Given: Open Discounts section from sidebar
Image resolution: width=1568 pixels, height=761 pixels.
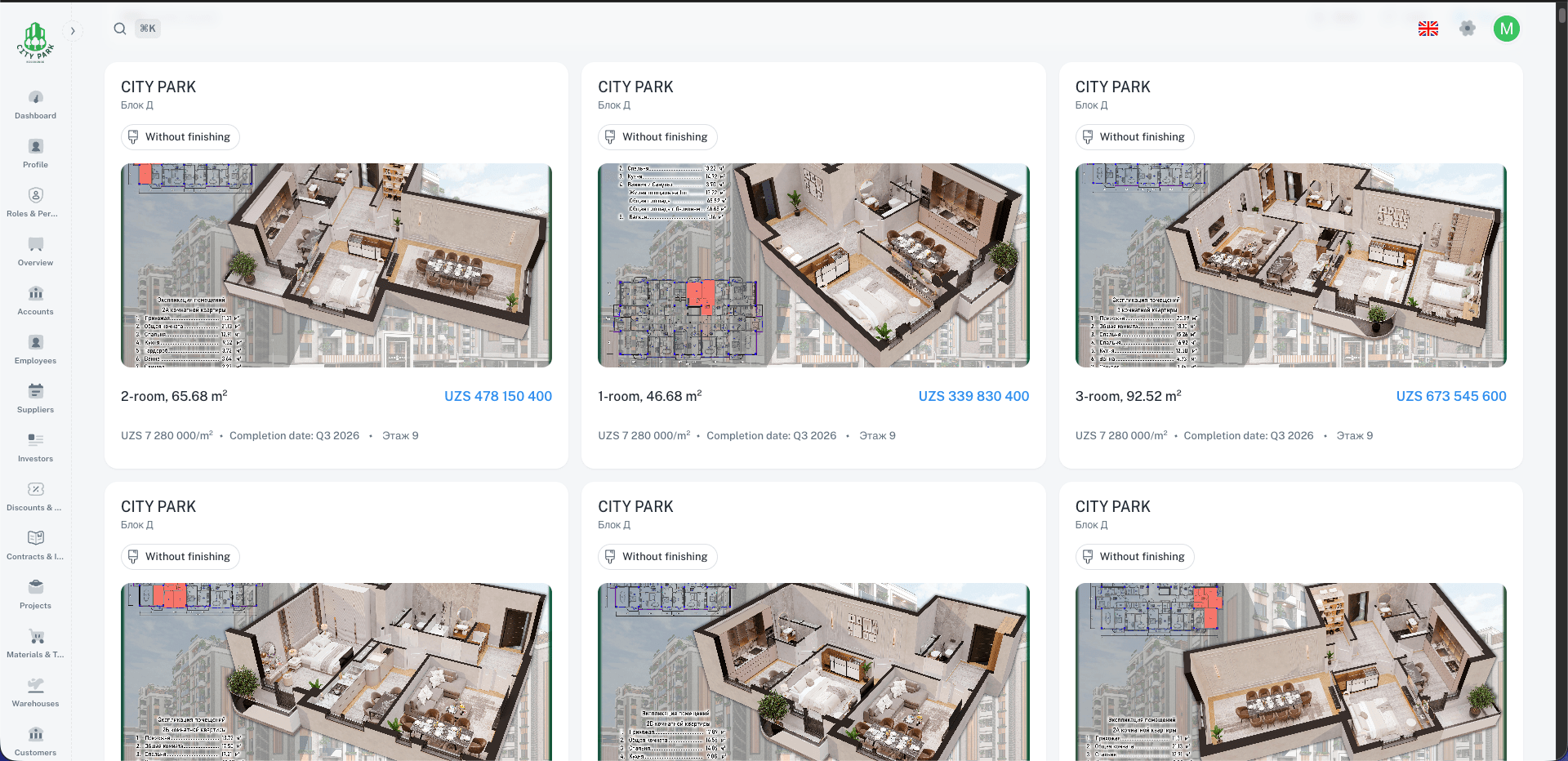Looking at the screenshot, I should pyautogui.click(x=35, y=489).
